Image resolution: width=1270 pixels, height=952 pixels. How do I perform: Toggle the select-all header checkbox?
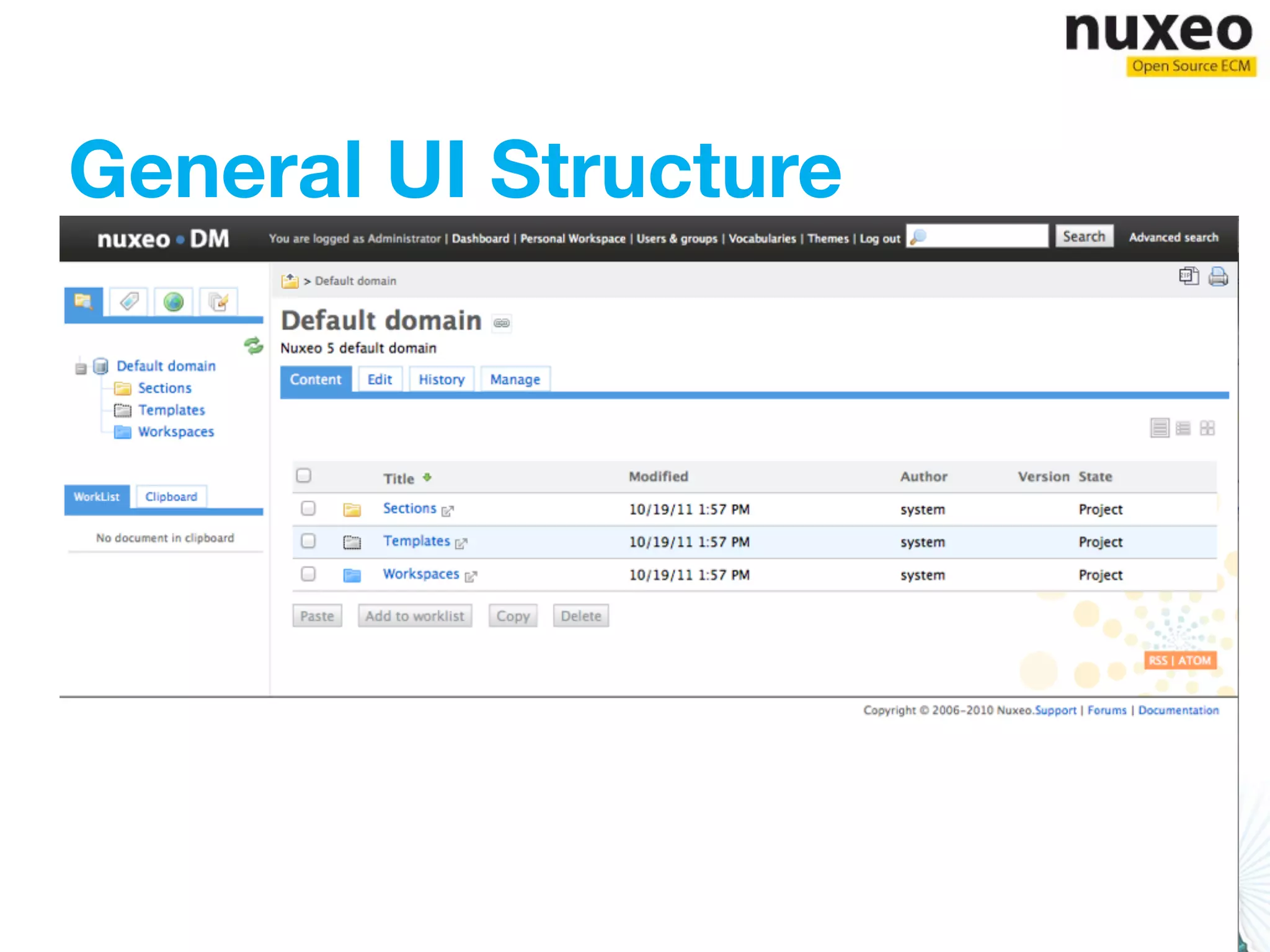(303, 475)
